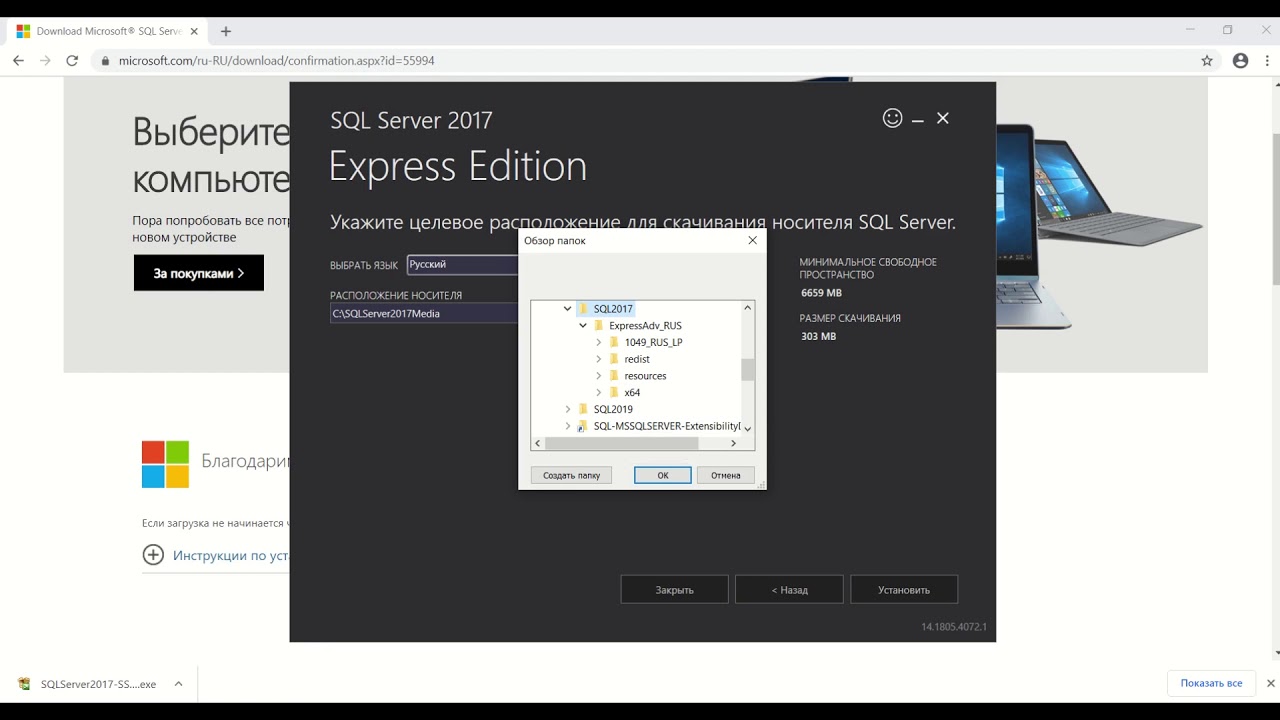Click the folder icon beside redist
This screenshot has width=1280, height=720.
(614, 359)
